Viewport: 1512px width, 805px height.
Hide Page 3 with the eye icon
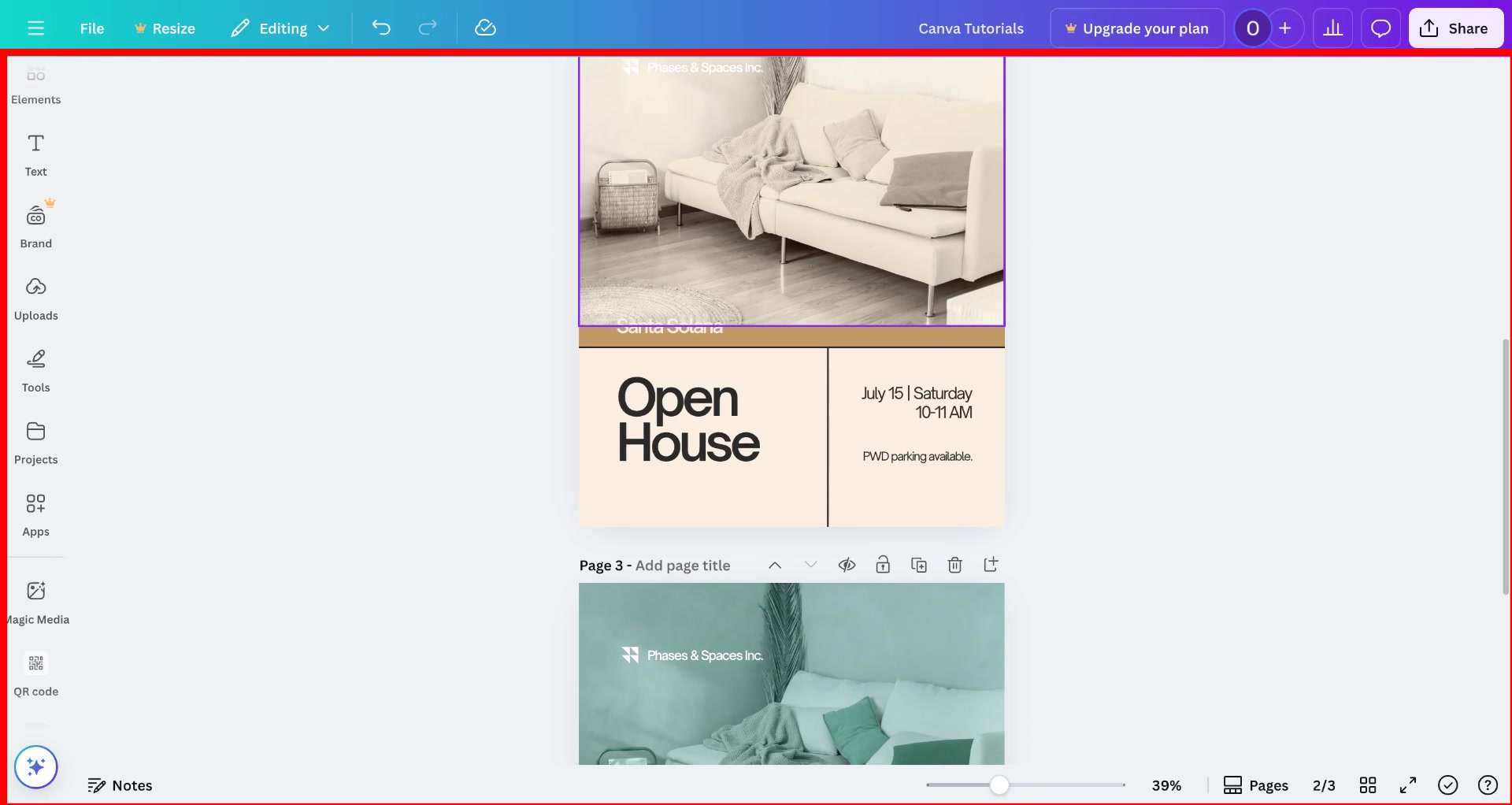click(847, 565)
